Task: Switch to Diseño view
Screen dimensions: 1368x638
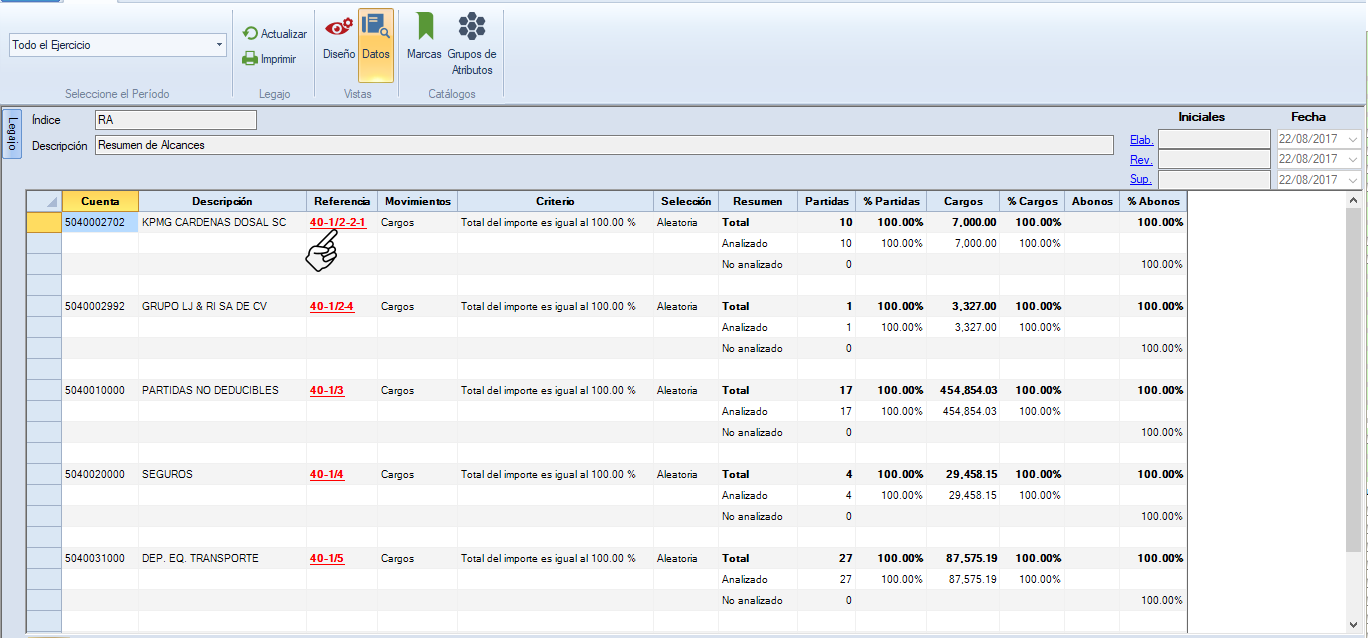Action: (x=339, y=38)
